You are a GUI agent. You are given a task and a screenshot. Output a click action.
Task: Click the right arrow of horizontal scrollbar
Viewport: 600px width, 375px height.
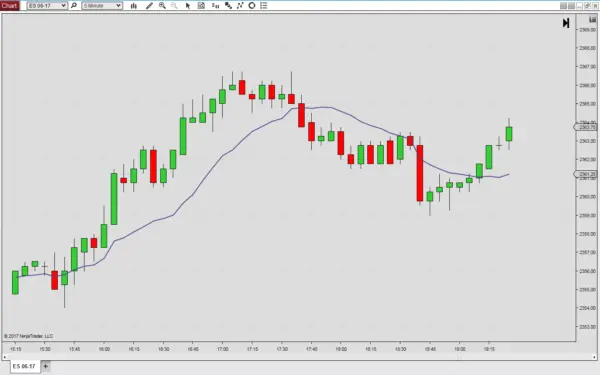coord(595,357)
